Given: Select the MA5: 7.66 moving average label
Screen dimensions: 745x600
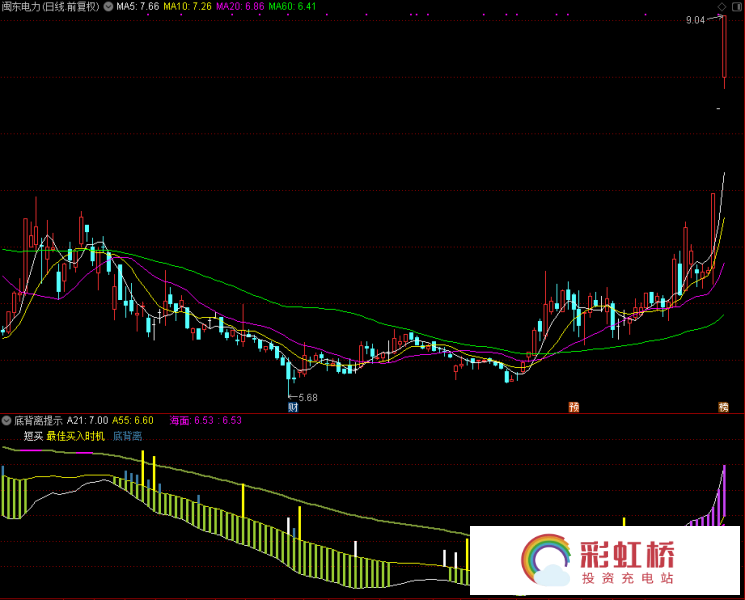Looking at the screenshot, I should 138,7.
